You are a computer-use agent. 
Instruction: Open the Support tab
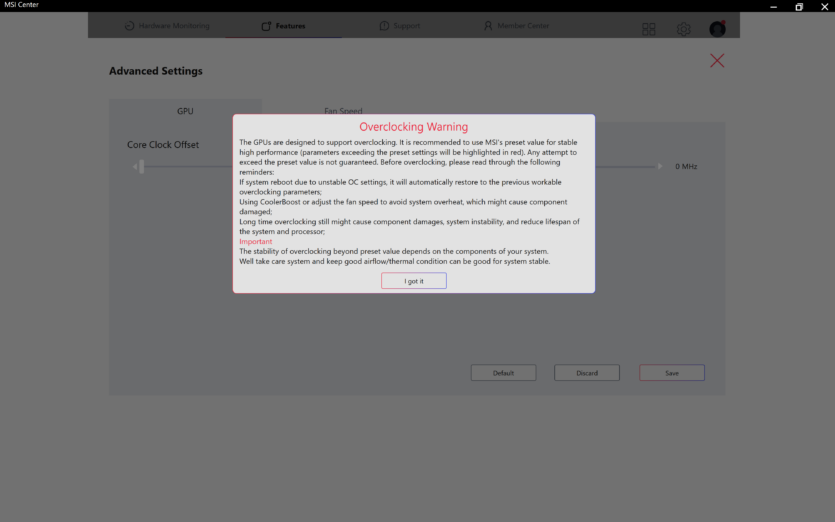click(399, 26)
